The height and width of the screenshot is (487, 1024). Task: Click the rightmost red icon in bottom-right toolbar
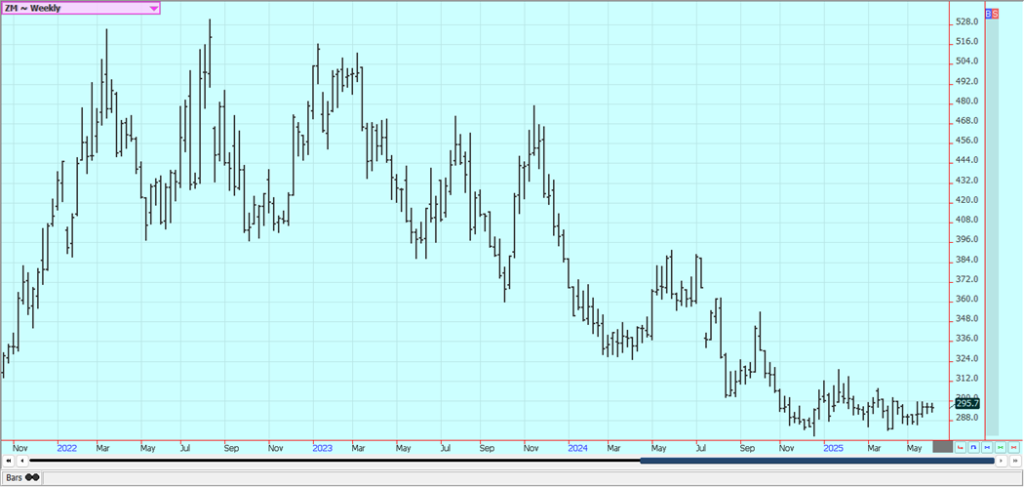1012,447
